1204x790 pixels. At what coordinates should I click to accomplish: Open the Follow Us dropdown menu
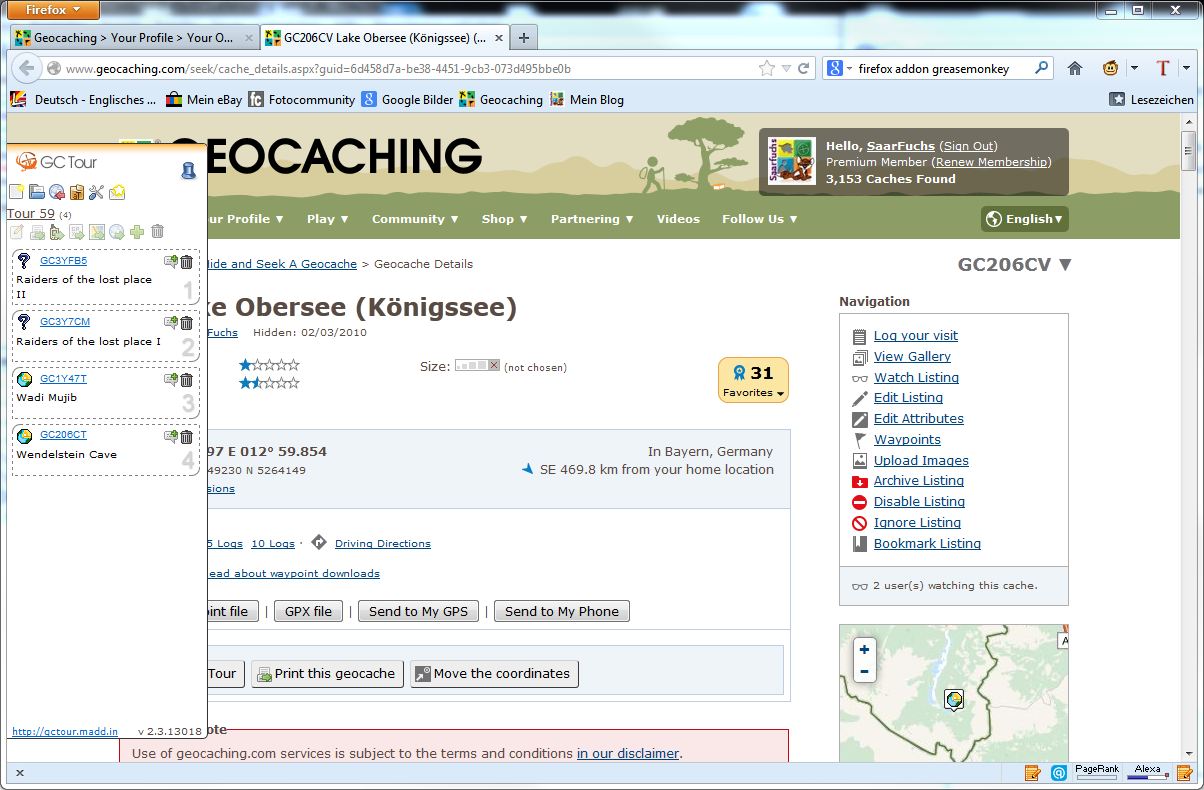760,219
